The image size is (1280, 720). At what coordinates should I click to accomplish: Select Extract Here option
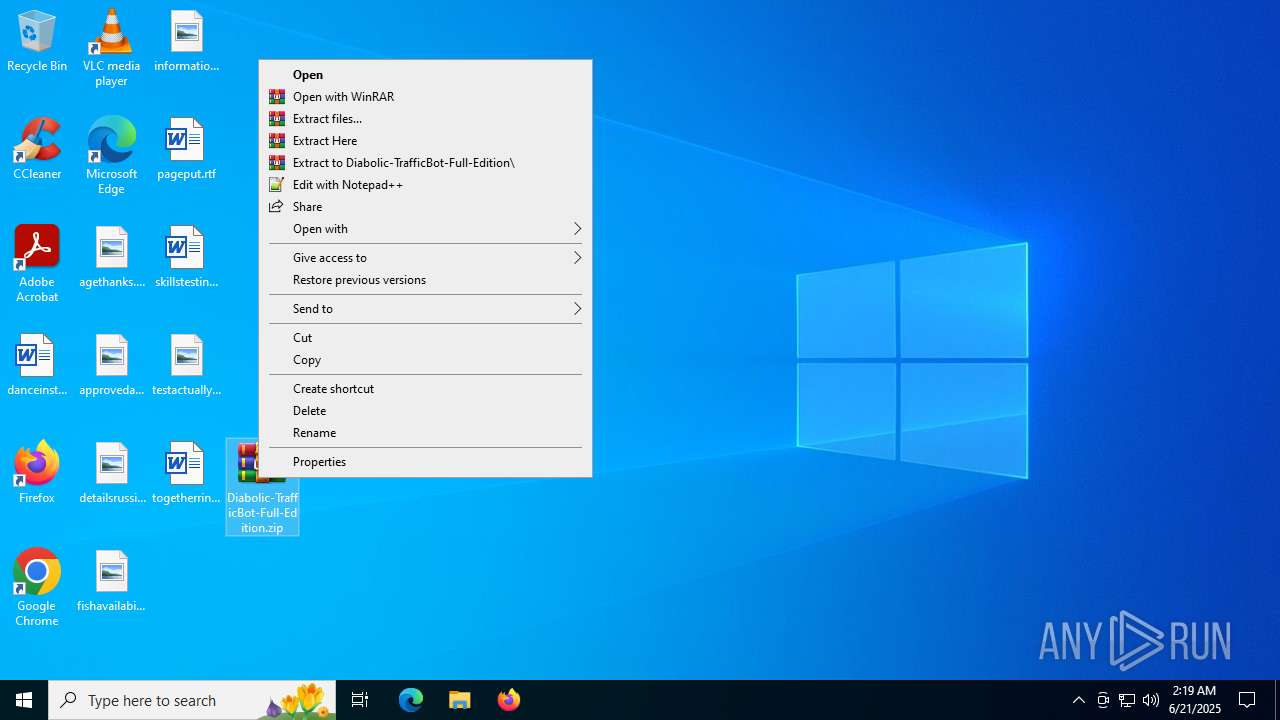pos(425,141)
